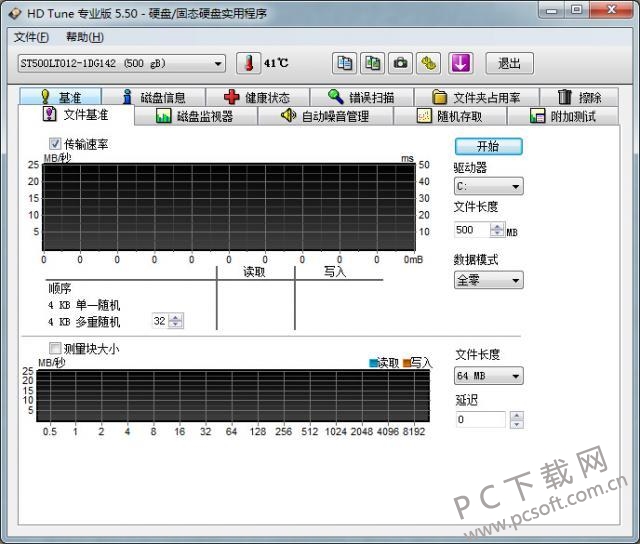Uncheck the 传输速率 checkbox
Viewport: 640px width, 544px height.
coord(55,144)
